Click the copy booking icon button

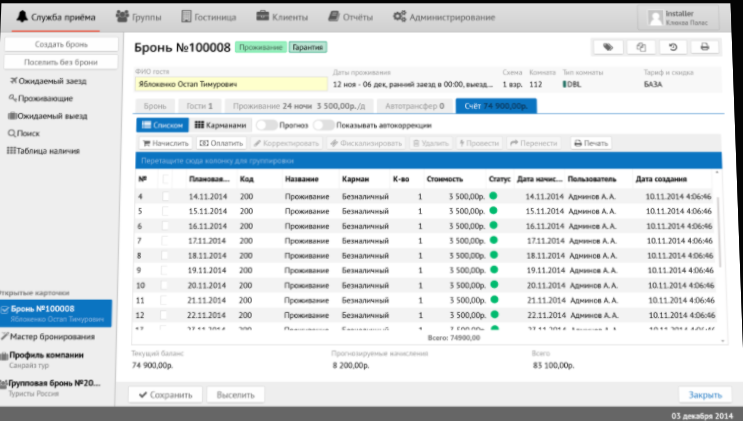pos(641,47)
